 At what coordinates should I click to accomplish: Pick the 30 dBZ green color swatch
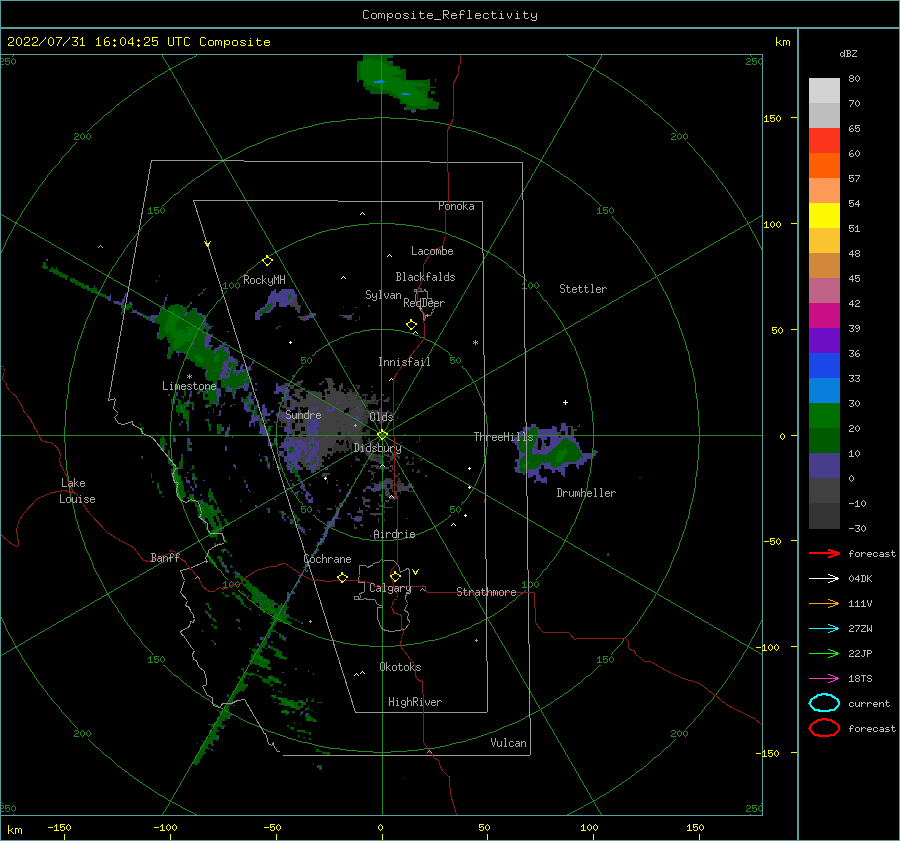pos(824,415)
